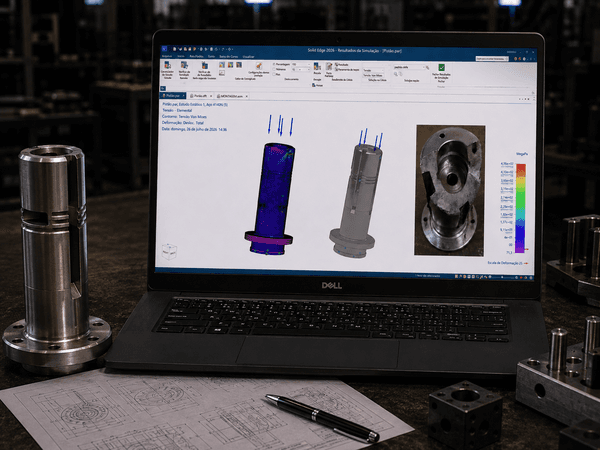This screenshot has height=450, width=600.
Task: Click the zoom-in magnifier icon in the ribbon
Action: click(396, 73)
